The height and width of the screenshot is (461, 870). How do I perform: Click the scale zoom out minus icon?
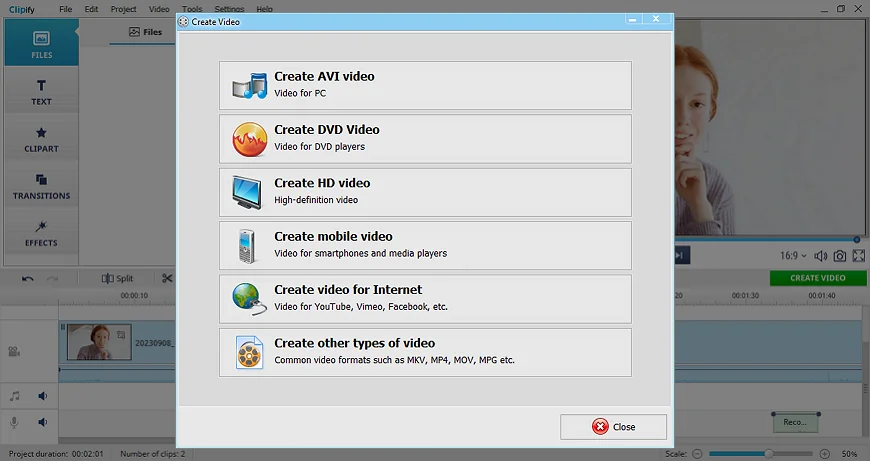click(x=697, y=454)
